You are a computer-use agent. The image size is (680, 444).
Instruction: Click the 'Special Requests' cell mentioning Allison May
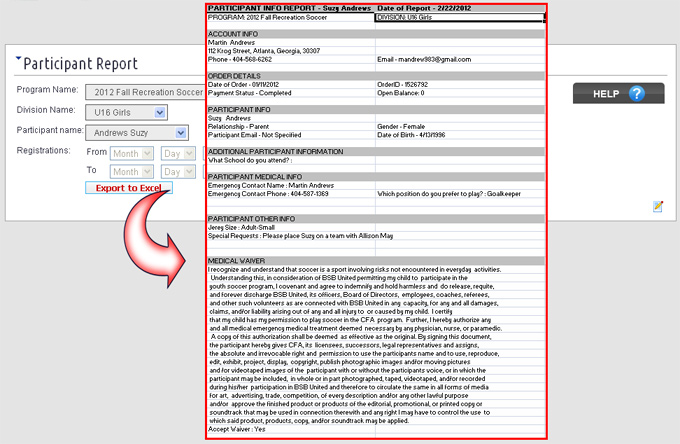coord(301,236)
